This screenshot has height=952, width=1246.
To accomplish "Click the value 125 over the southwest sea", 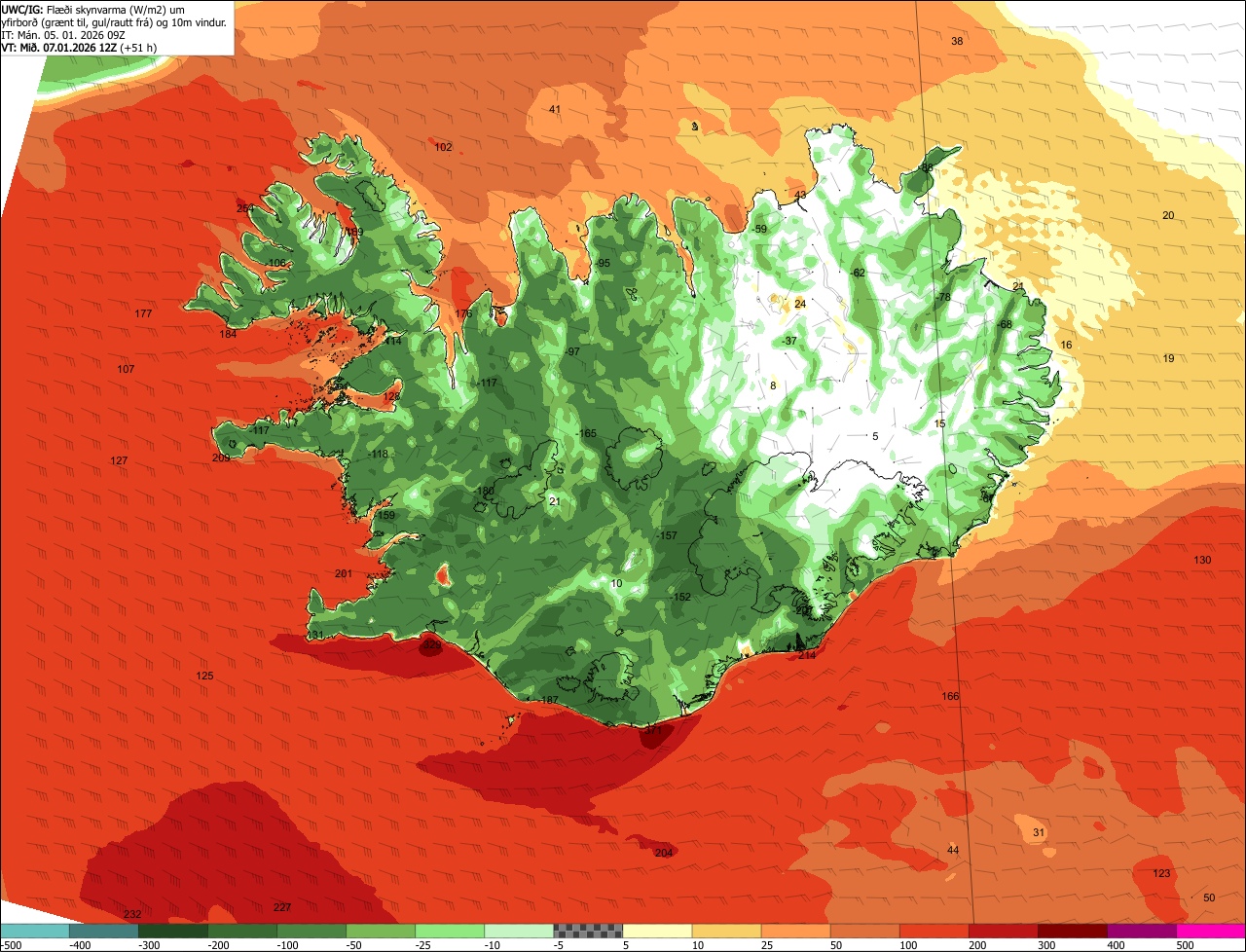I will (x=204, y=676).
